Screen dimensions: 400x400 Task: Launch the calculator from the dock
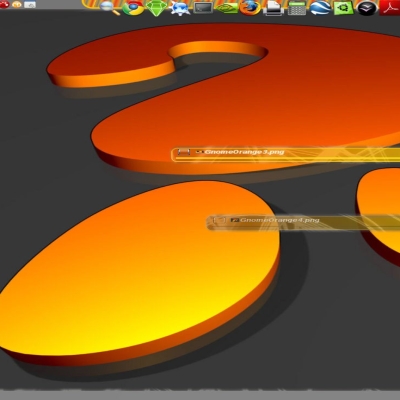tap(297, 8)
